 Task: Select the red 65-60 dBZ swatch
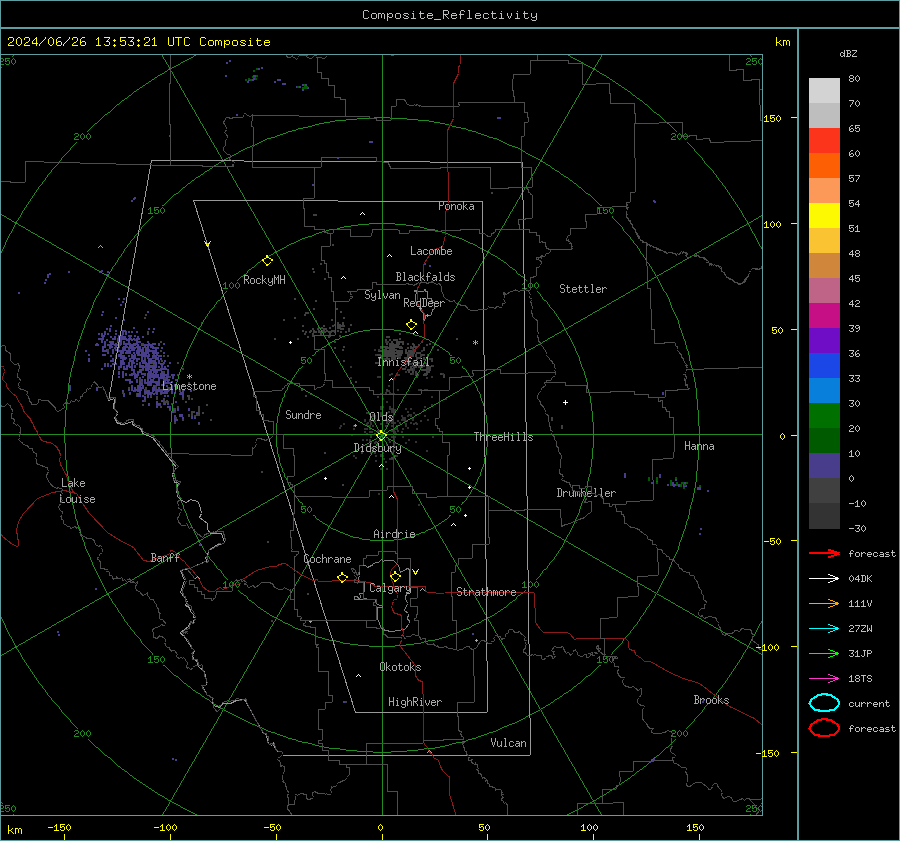pos(824,141)
